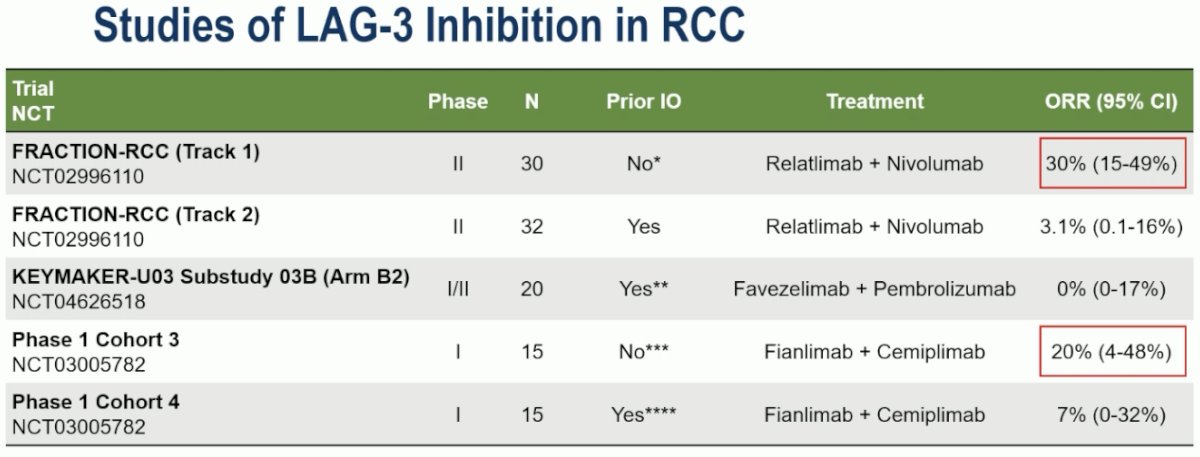
Task: Click the red-boxed 20% (4-48%) value
Action: pos(1111,351)
